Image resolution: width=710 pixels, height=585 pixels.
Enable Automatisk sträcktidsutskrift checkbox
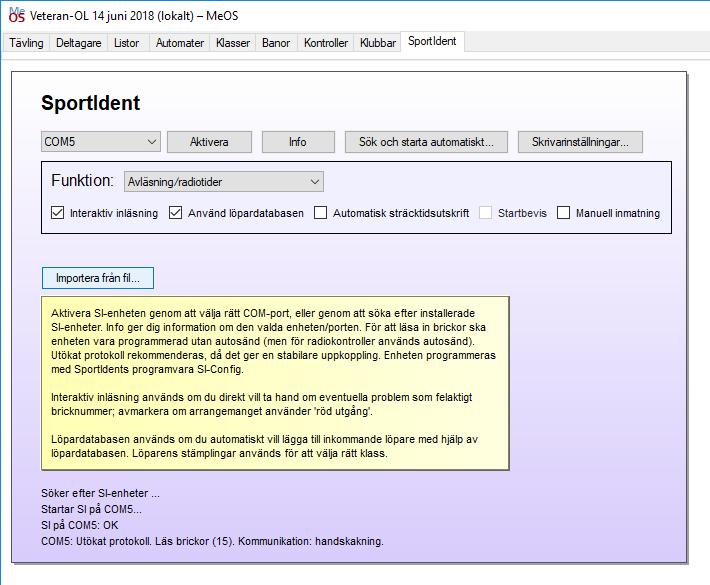click(x=320, y=212)
